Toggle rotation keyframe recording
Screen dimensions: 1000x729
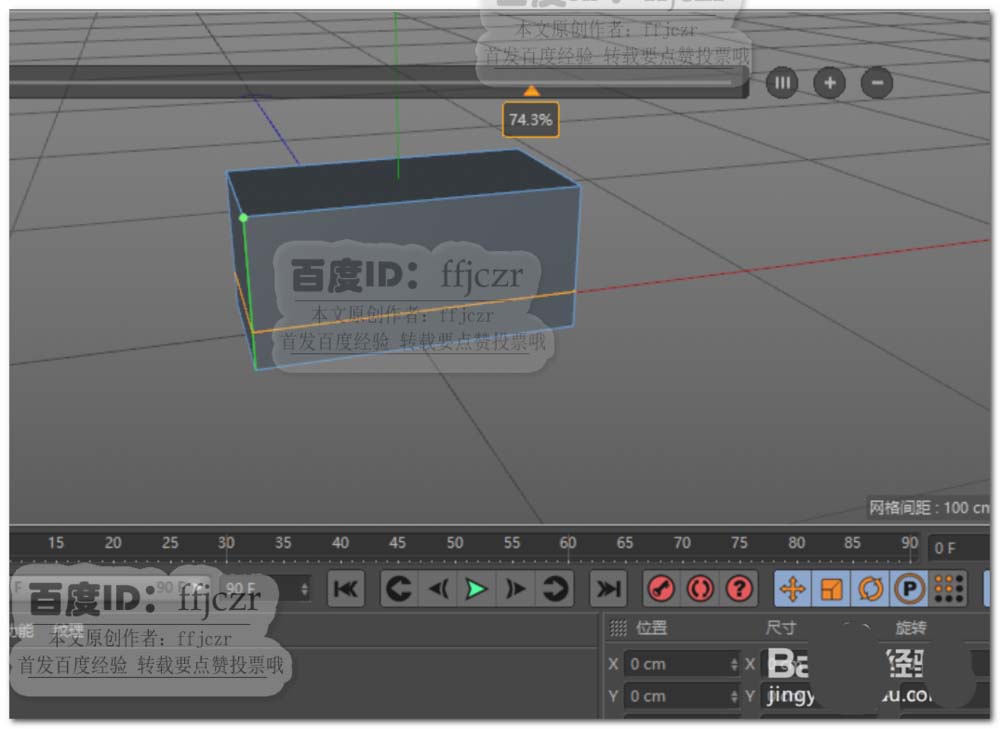871,588
